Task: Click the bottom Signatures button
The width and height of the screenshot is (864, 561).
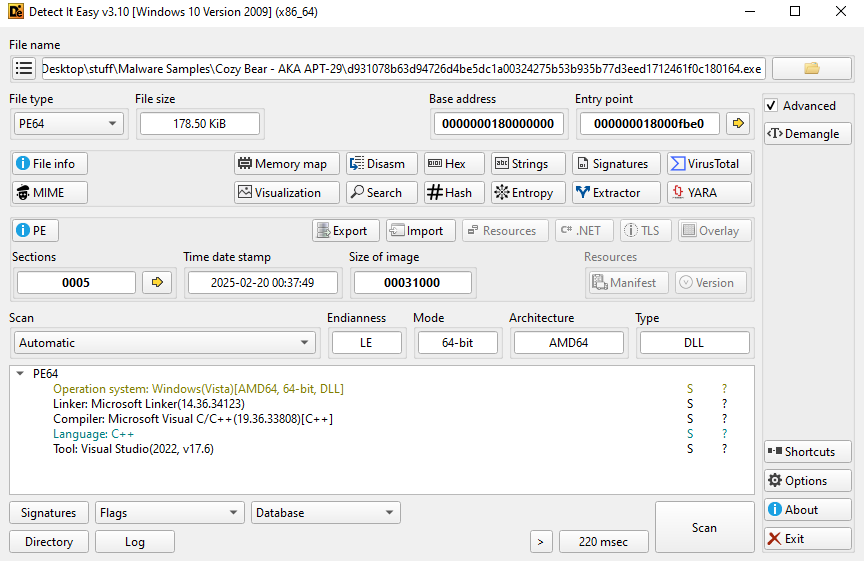Action: tap(48, 513)
